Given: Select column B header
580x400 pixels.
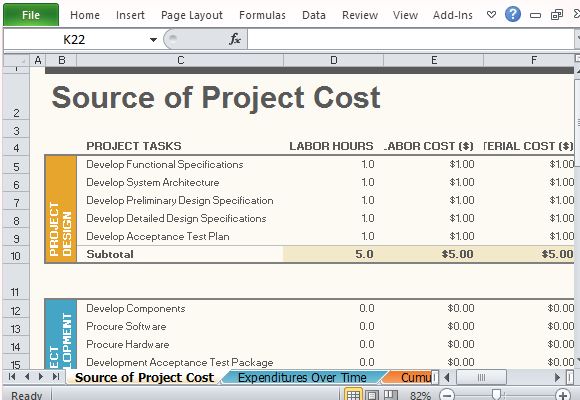Looking at the screenshot, I should 61,60.
